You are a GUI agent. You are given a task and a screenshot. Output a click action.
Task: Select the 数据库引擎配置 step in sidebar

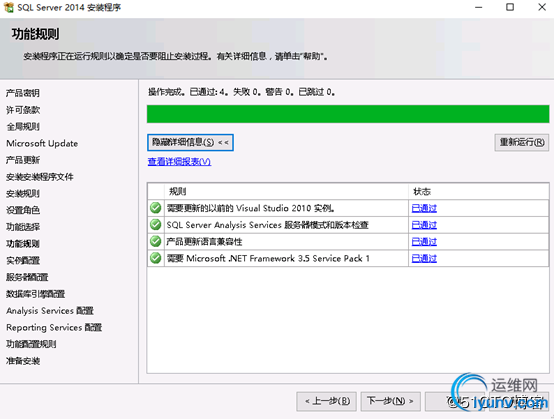[x=35, y=294]
